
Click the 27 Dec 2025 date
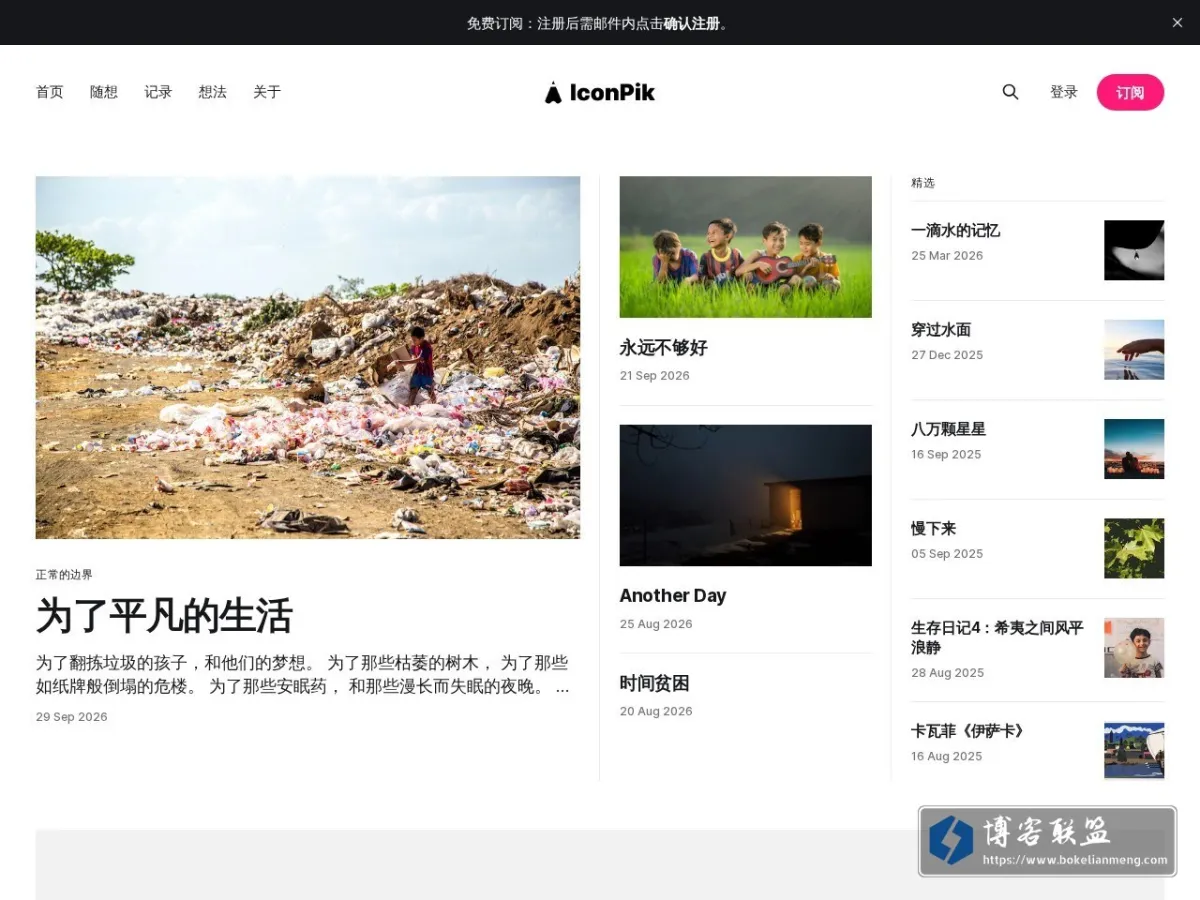point(947,355)
